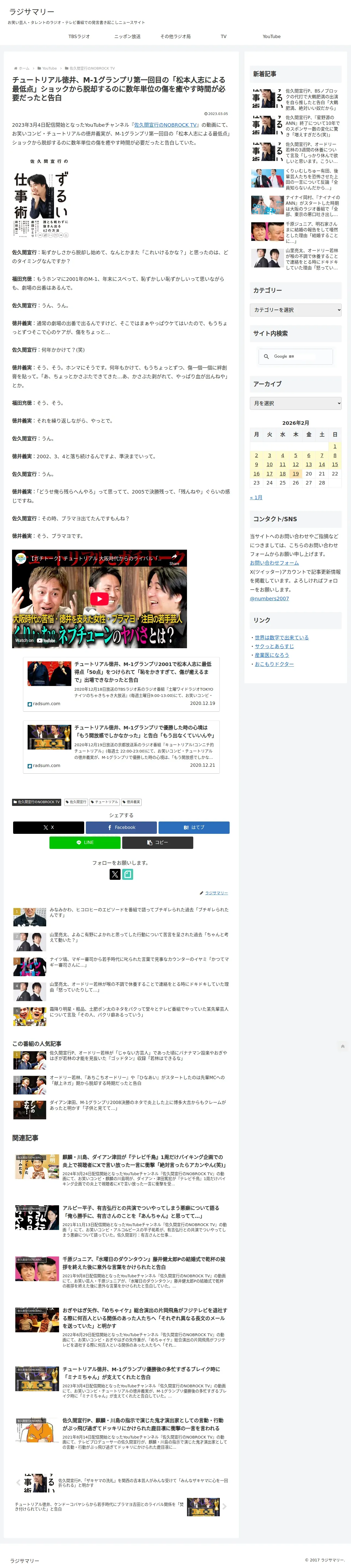
Task: Open 佐久間宣行のNOBROCK TV breadcrumb folder
Action: tap(90, 68)
